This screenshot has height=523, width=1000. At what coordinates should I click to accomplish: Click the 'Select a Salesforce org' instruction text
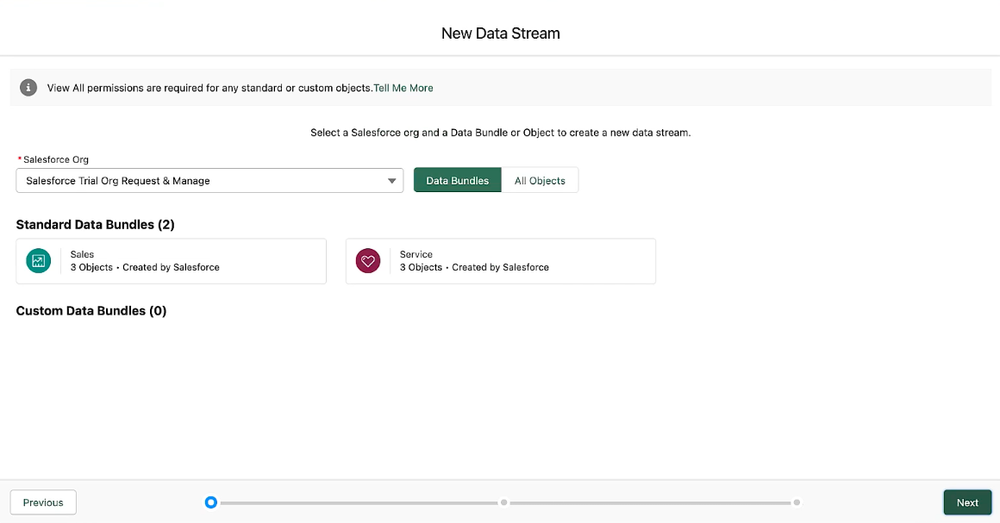pos(501,133)
